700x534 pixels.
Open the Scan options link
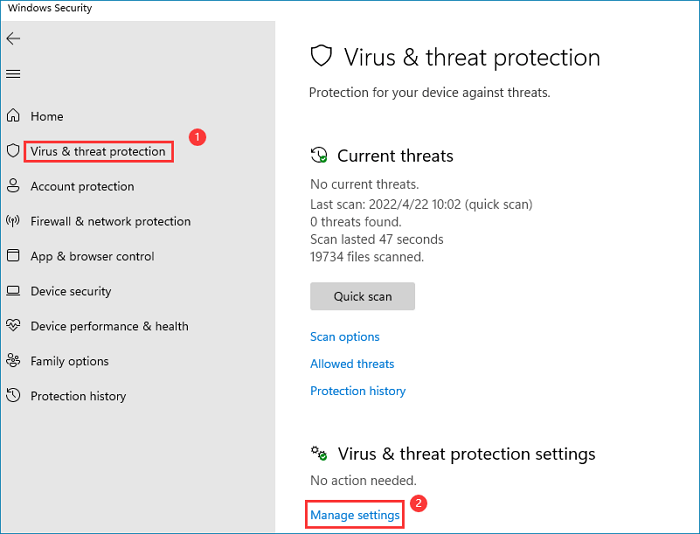345,337
